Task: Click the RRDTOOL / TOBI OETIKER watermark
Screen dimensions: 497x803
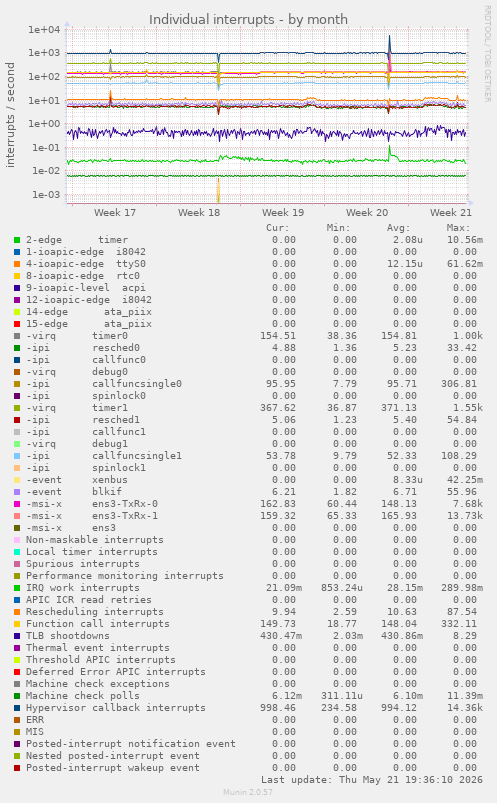Action: point(487,53)
